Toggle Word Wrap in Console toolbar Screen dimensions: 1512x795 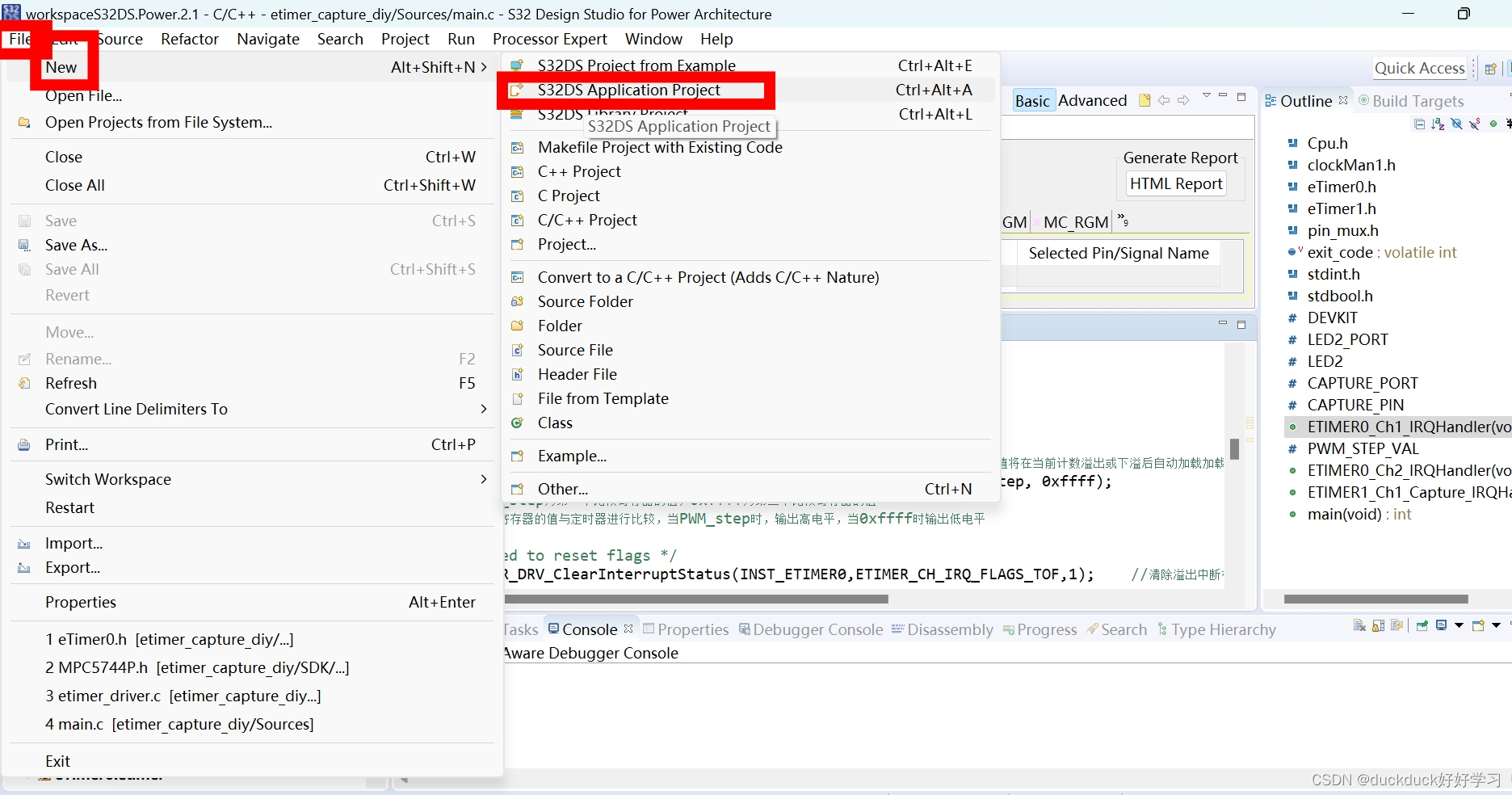tap(1396, 625)
